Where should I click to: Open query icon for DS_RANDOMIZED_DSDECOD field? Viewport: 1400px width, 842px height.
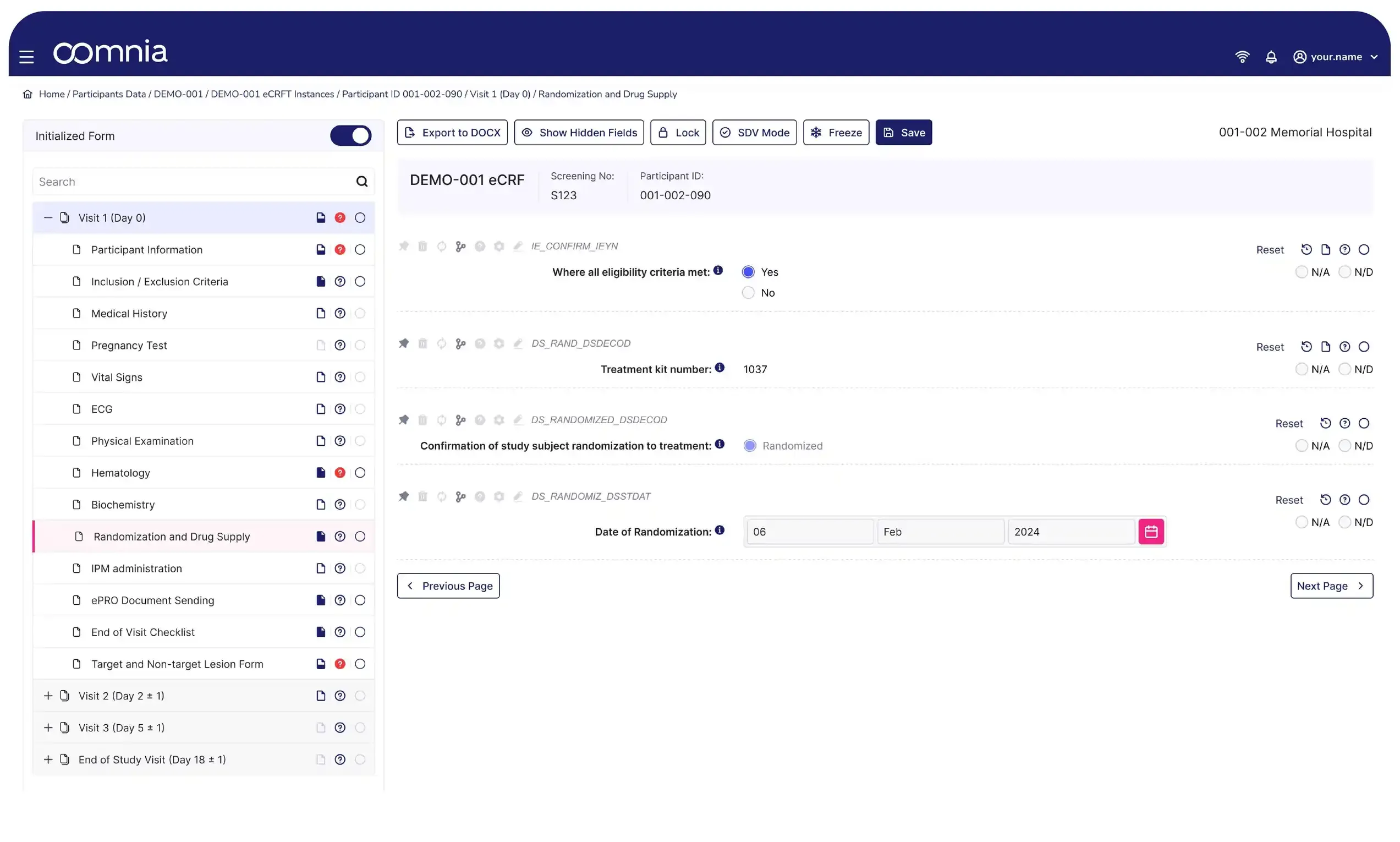click(x=1344, y=423)
